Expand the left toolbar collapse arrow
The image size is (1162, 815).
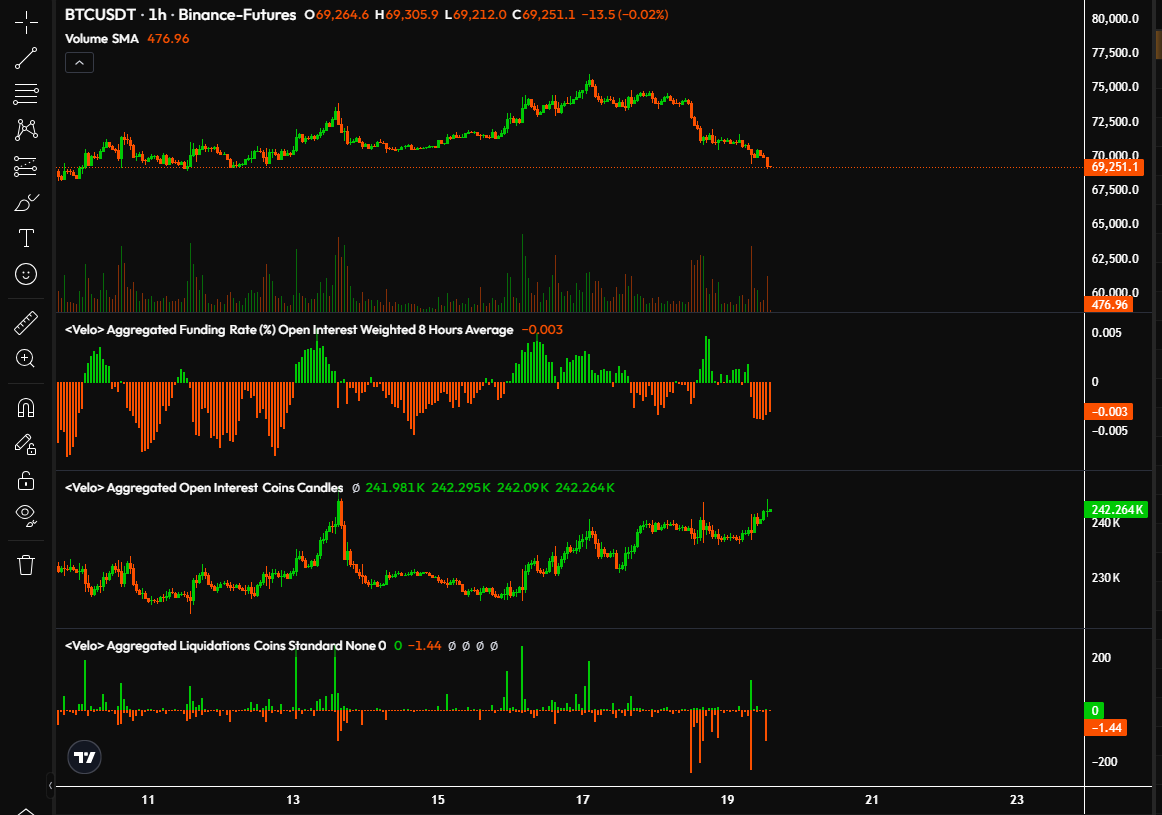click(x=50, y=785)
